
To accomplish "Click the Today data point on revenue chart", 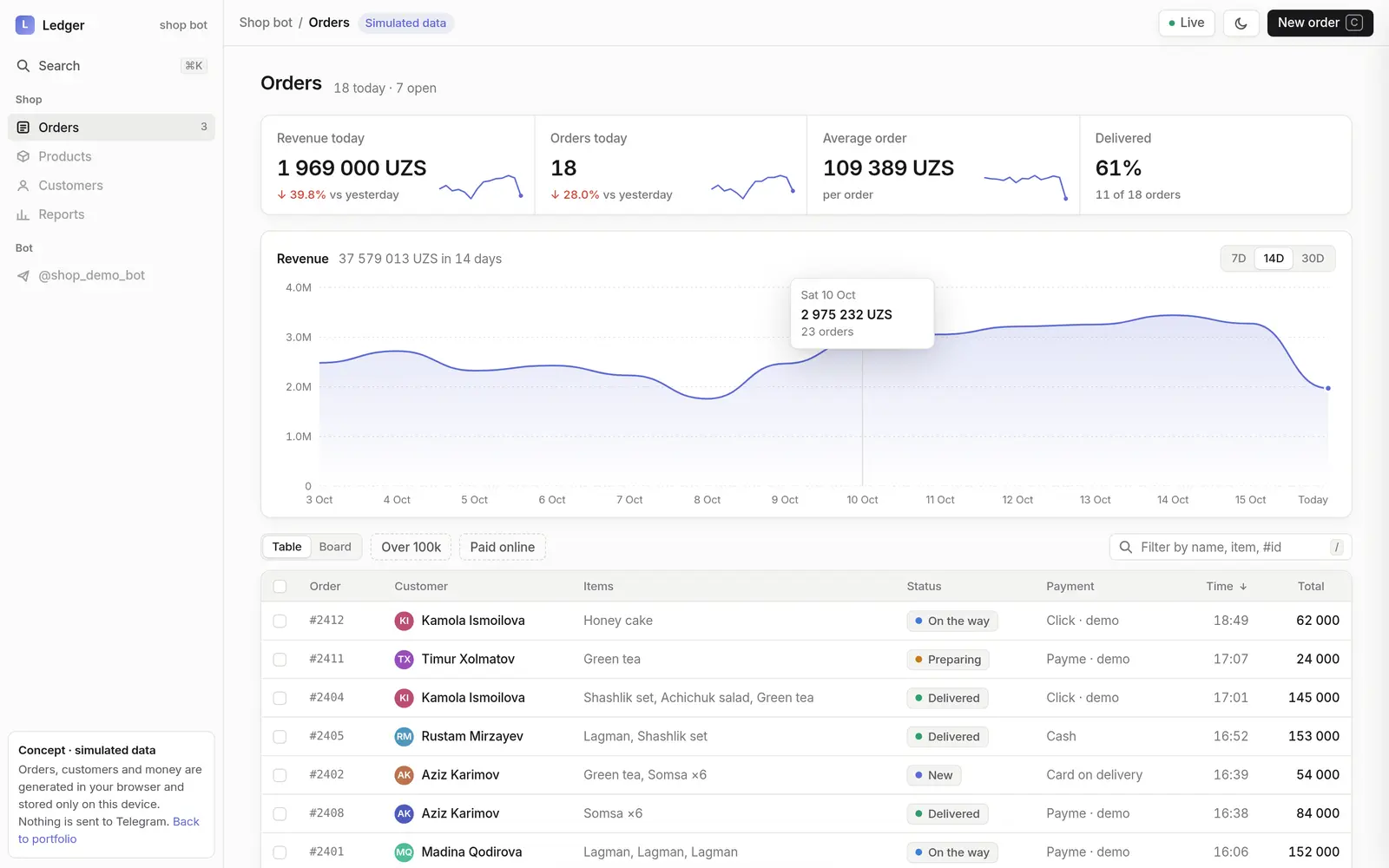I will pos(1327,388).
